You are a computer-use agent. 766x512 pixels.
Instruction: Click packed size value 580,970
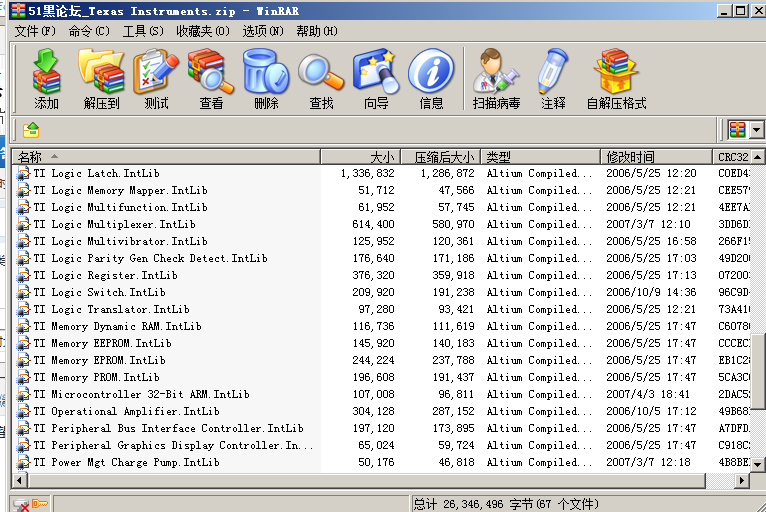click(453, 225)
